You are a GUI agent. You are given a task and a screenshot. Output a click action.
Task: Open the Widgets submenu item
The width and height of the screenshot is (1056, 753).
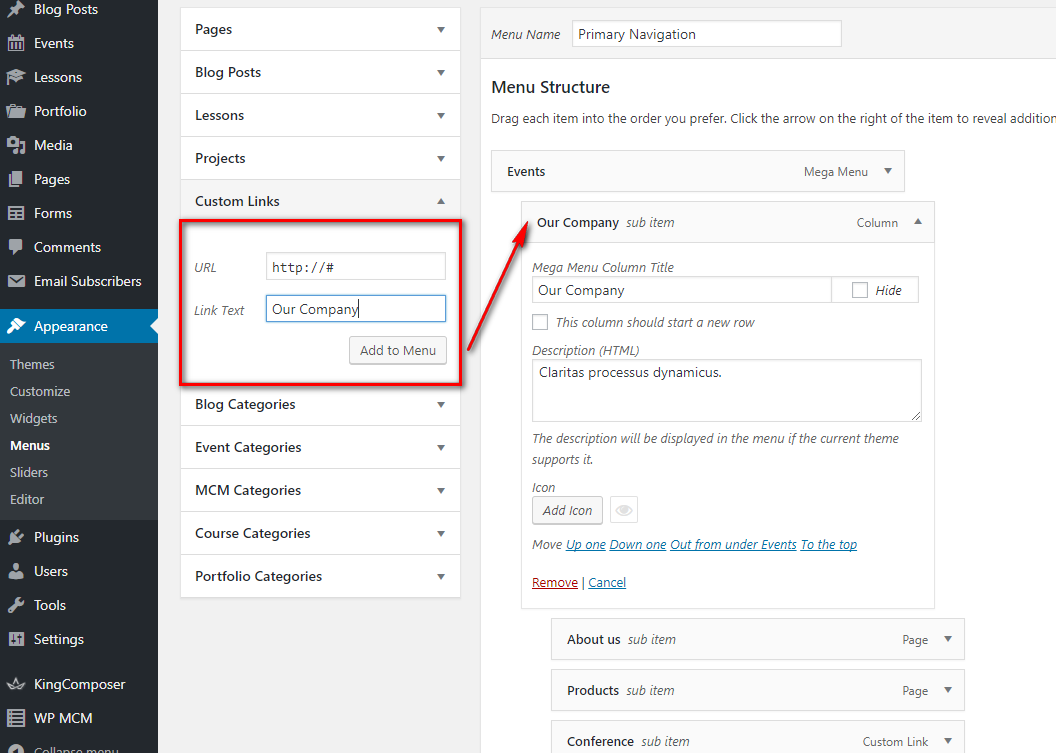click(x=34, y=418)
